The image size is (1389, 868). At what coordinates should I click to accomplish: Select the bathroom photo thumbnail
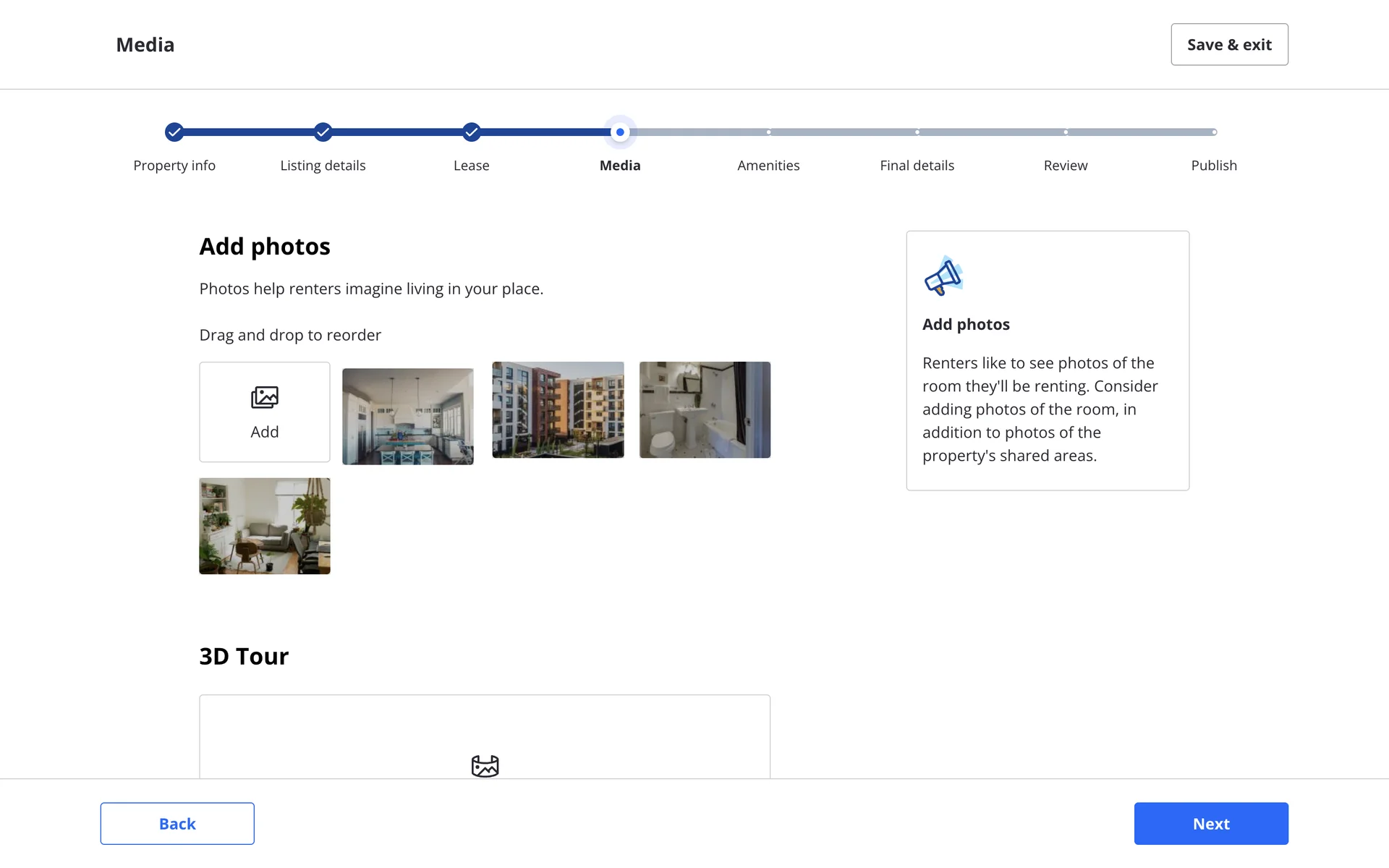coord(705,410)
